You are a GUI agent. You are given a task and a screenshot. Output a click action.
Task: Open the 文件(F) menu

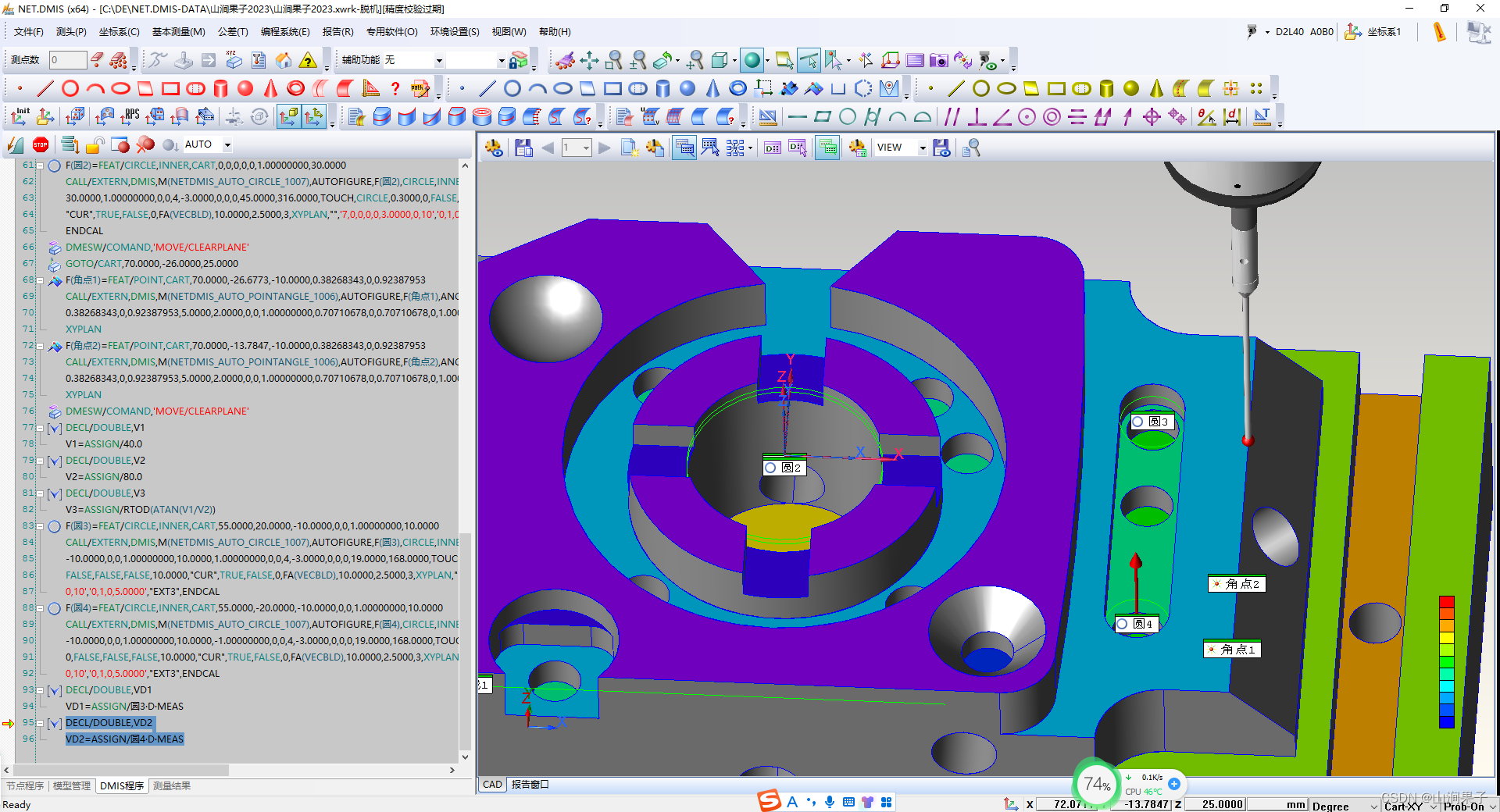pos(29,32)
